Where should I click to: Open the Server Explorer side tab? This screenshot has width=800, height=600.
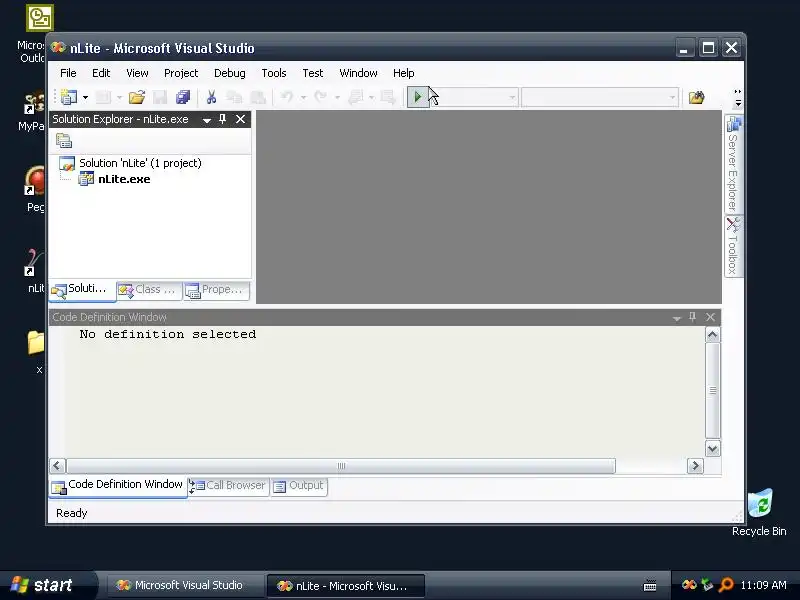click(733, 163)
